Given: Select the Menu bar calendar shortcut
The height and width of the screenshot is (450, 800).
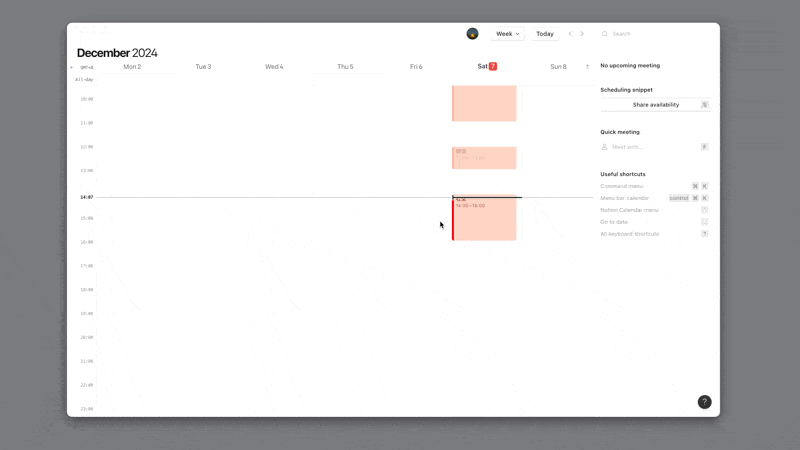Looking at the screenshot, I should click(655, 198).
